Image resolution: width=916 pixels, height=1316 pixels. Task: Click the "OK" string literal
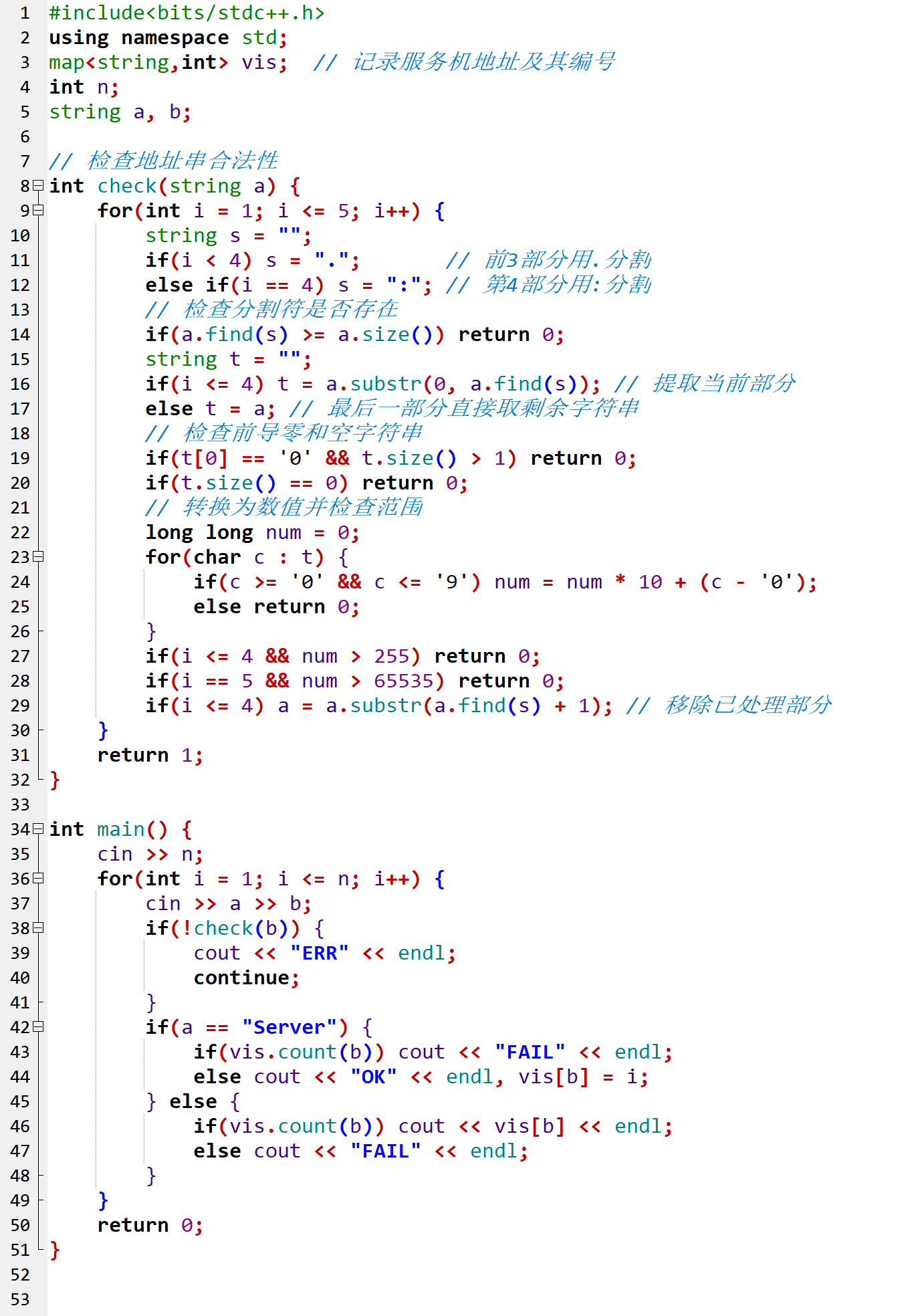(x=374, y=1077)
